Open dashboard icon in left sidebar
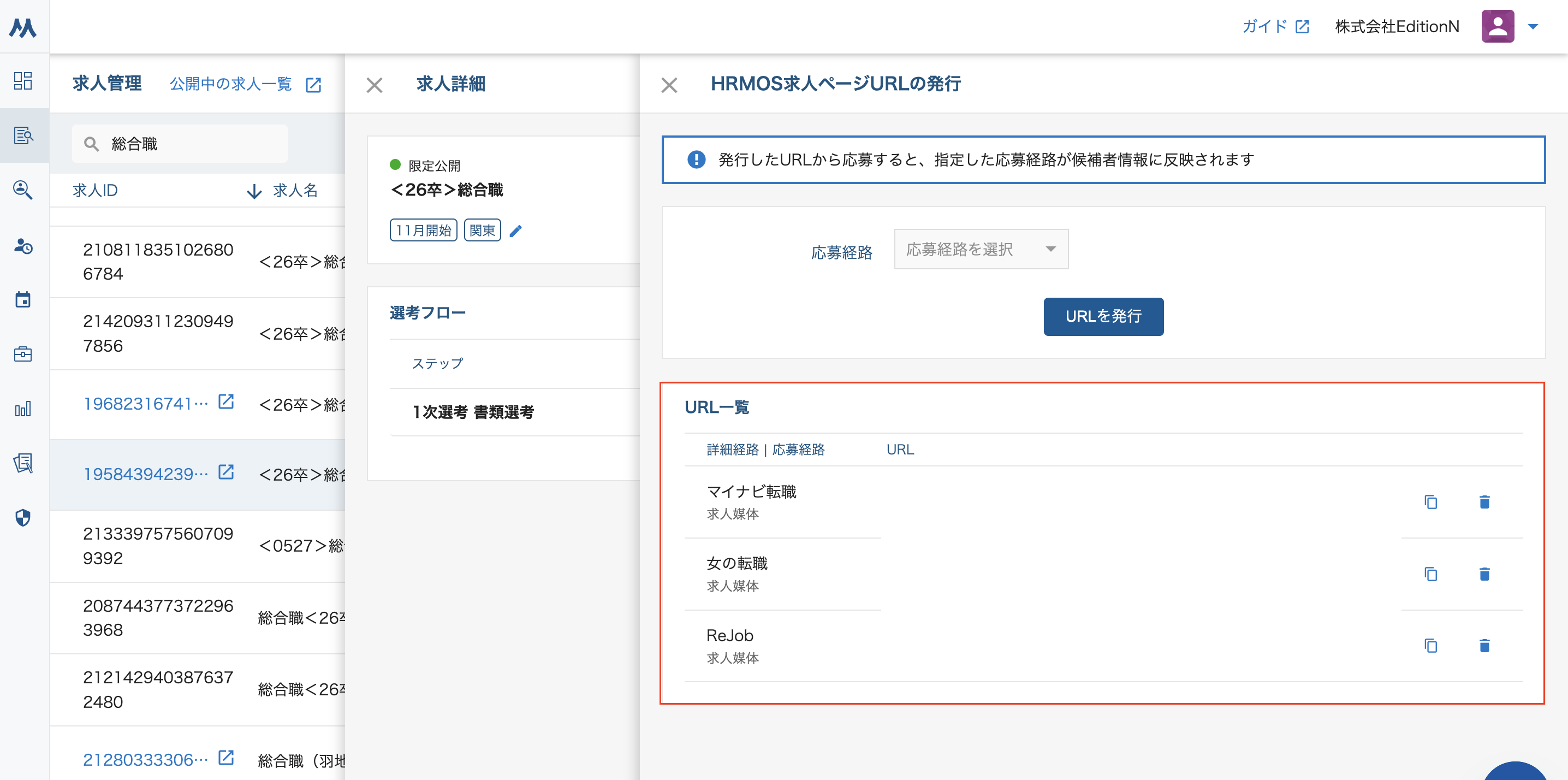Viewport: 1568px width, 780px height. (x=23, y=81)
